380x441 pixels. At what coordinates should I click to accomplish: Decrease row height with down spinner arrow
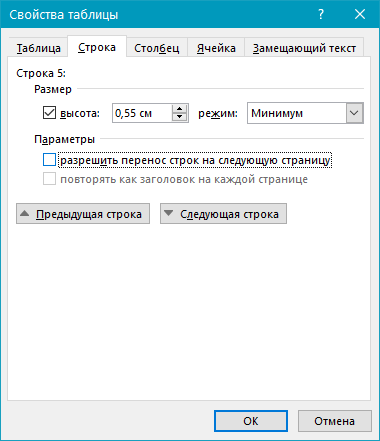click(x=180, y=117)
